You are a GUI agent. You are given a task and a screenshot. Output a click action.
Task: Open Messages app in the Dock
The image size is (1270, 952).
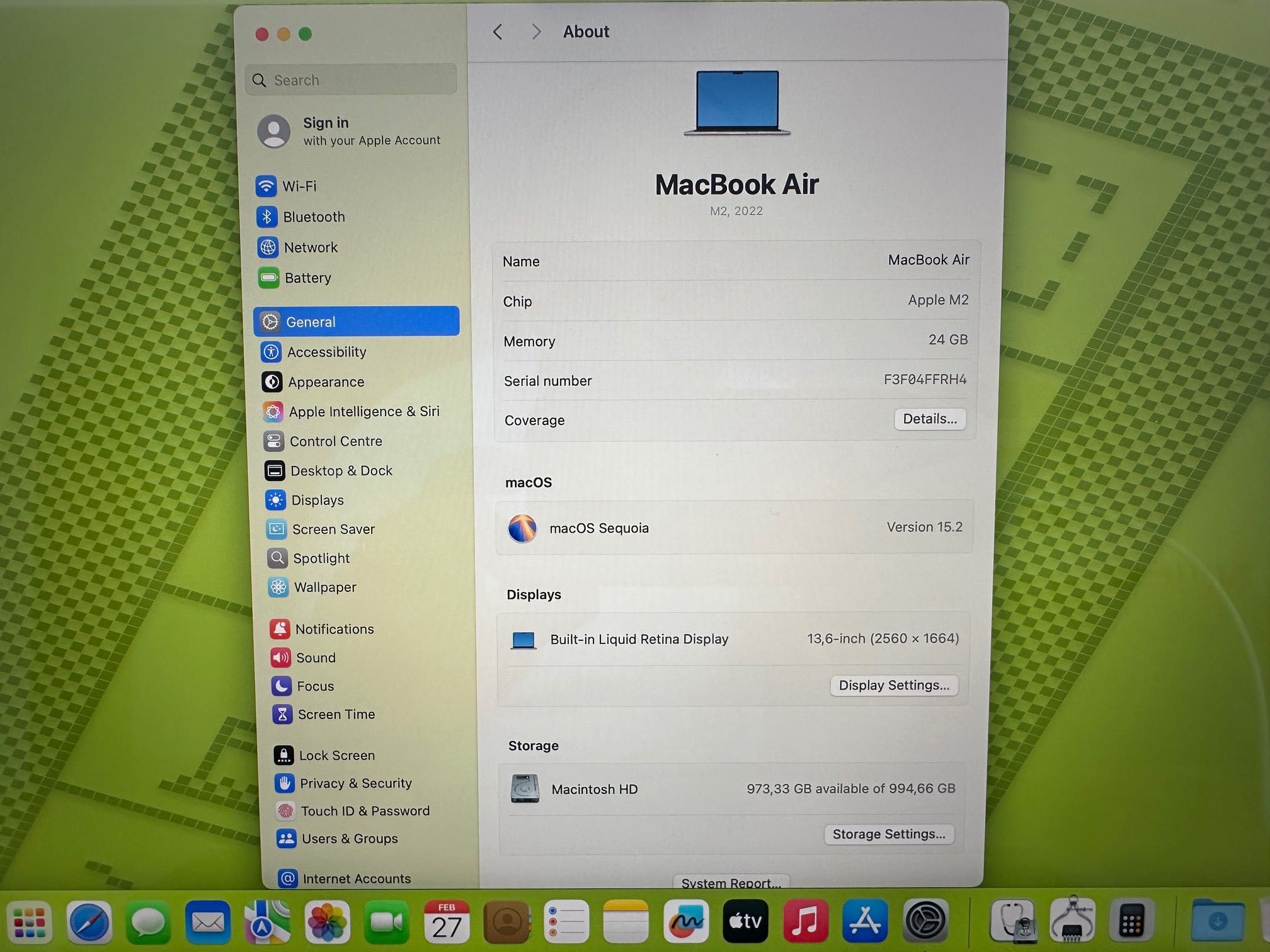(x=148, y=922)
